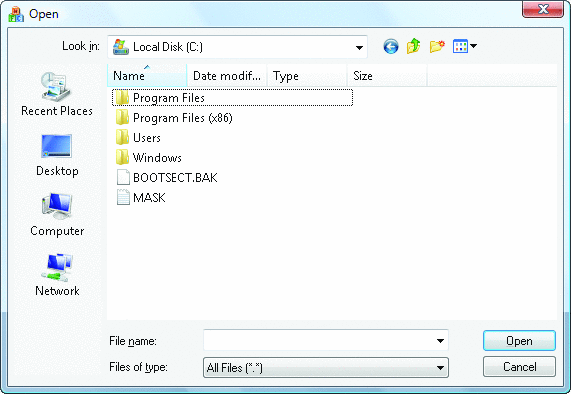The height and width of the screenshot is (394, 571).
Task: Click the 'Recent Places' label
Action: (x=57, y=111)
